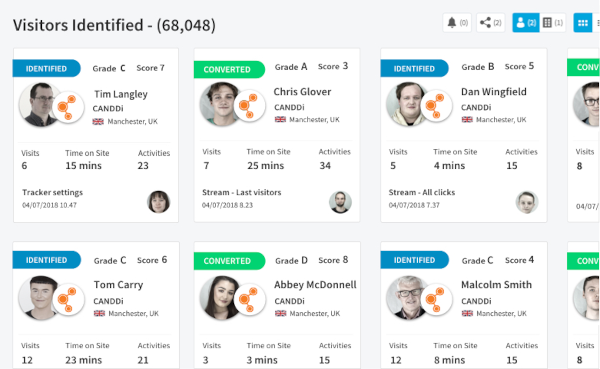Open the Tom Carry visitor name
The image size is (600, 369).
(x=118, y=285)
